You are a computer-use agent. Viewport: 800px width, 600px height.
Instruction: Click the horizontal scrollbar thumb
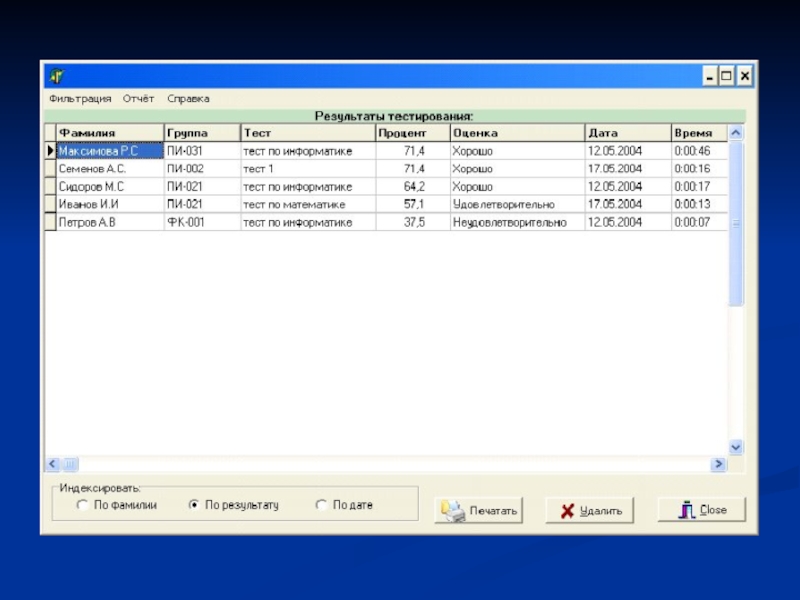(71, 464)
